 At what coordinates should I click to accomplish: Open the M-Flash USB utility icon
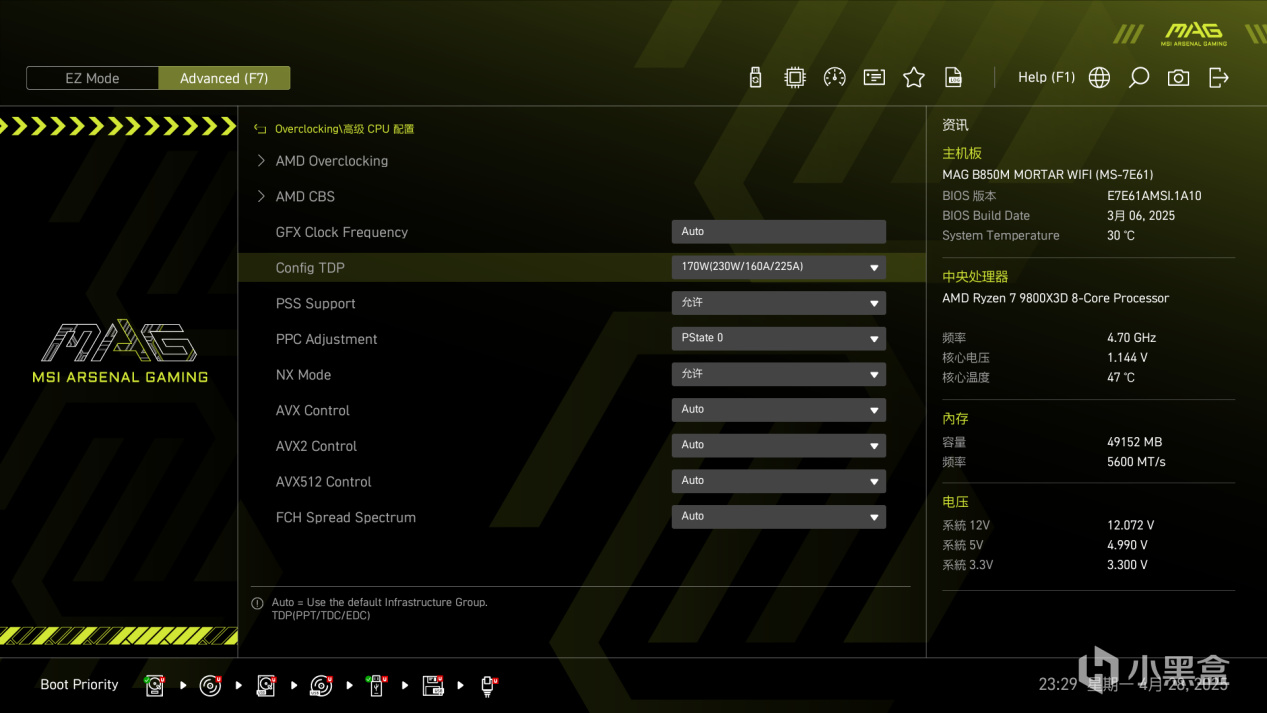click(756, 78)
